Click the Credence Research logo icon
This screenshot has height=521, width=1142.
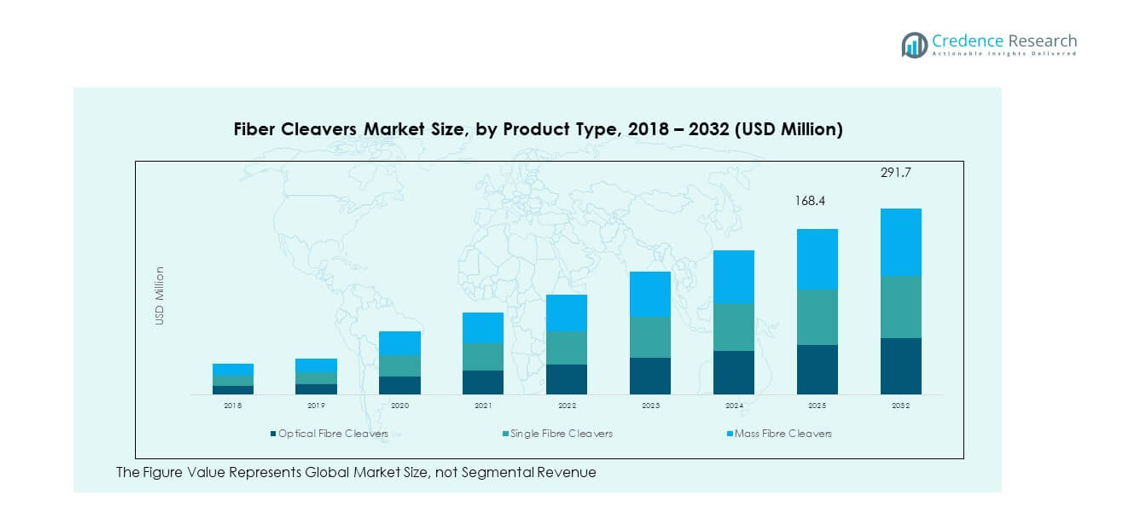914,44
